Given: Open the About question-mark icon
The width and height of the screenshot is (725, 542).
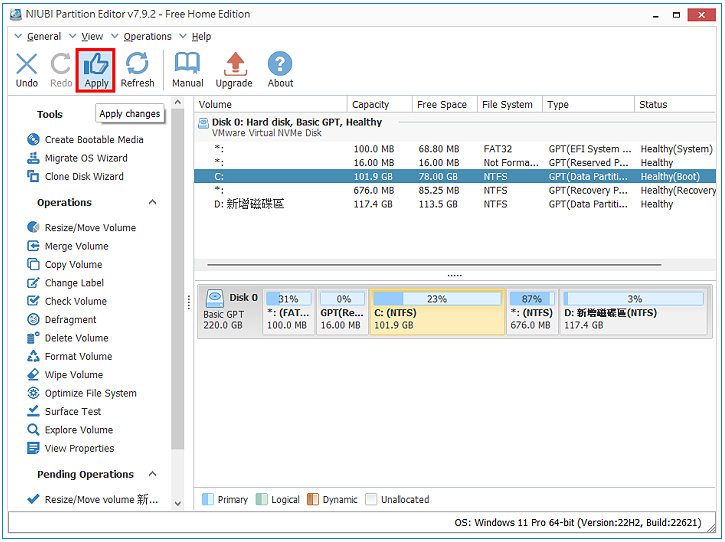Looking at the screenshot, I should (280, 69).
